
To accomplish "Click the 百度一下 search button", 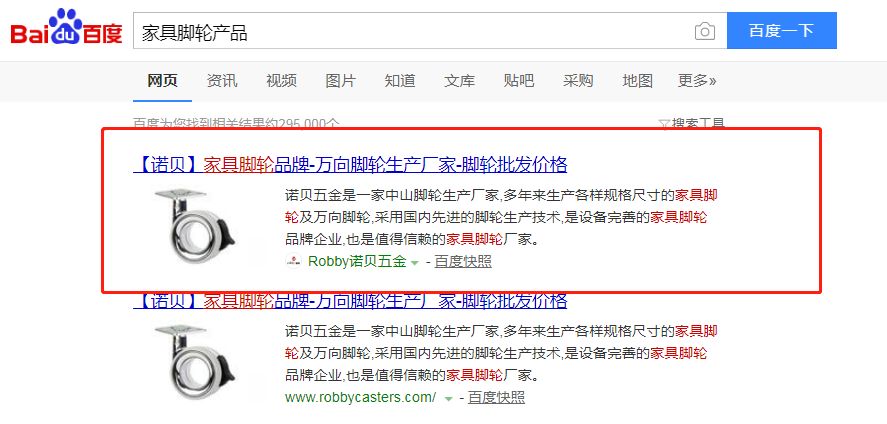I will point(781,31).
